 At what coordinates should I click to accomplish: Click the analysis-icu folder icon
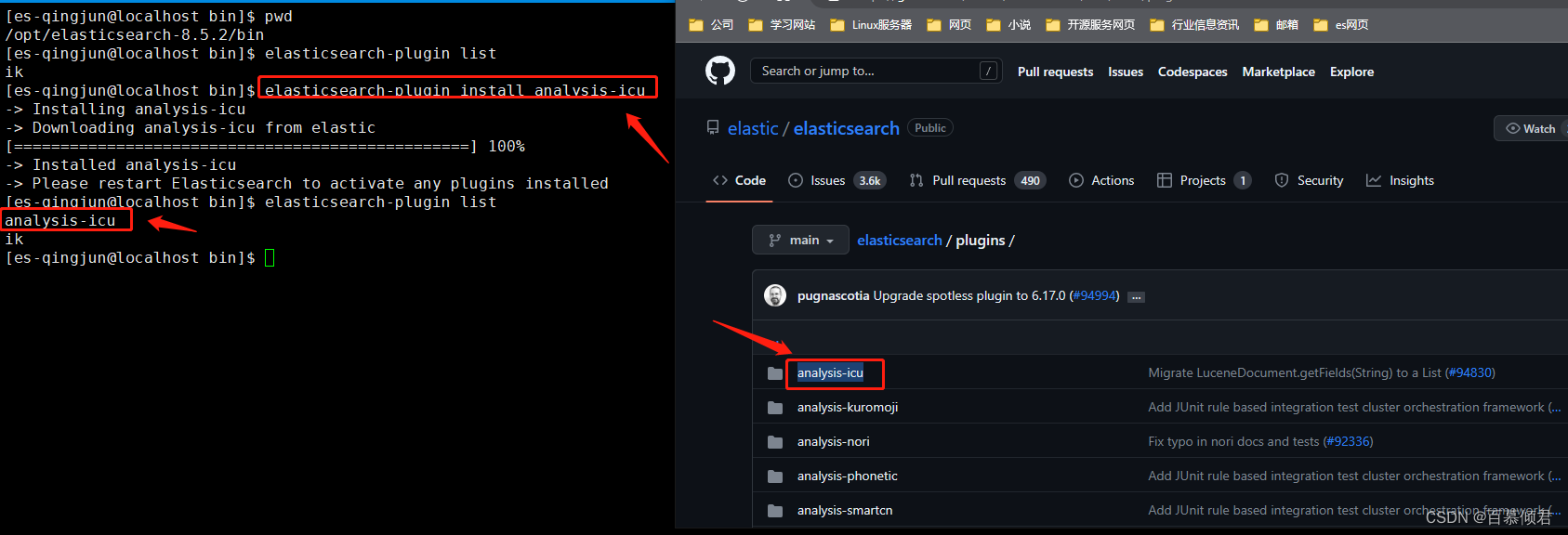pyautogui.click(x=775, y=373)
